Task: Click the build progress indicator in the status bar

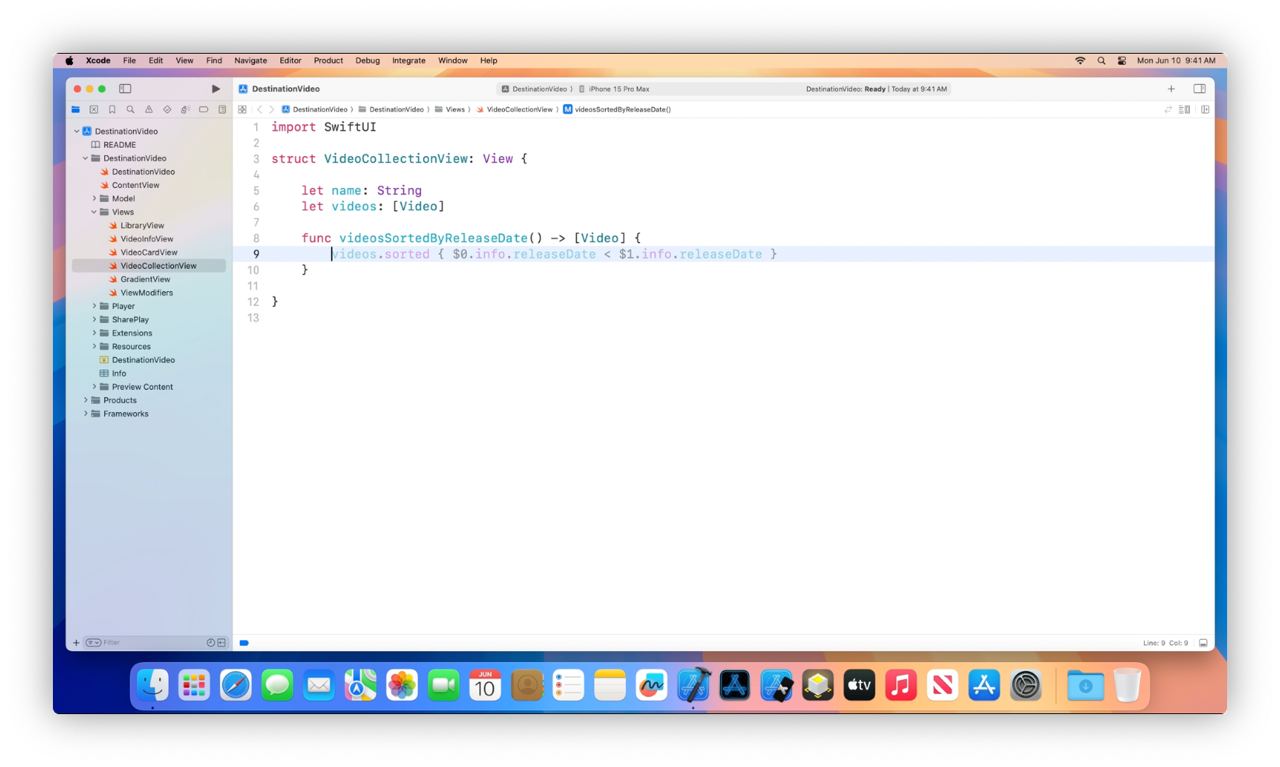Action: [243, 642]
